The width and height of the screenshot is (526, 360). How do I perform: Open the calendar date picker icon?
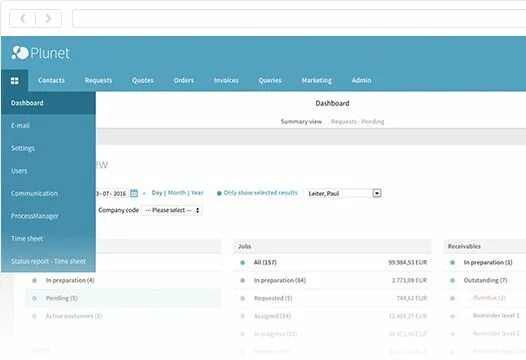pyautogui.click(x=134, y=193)
